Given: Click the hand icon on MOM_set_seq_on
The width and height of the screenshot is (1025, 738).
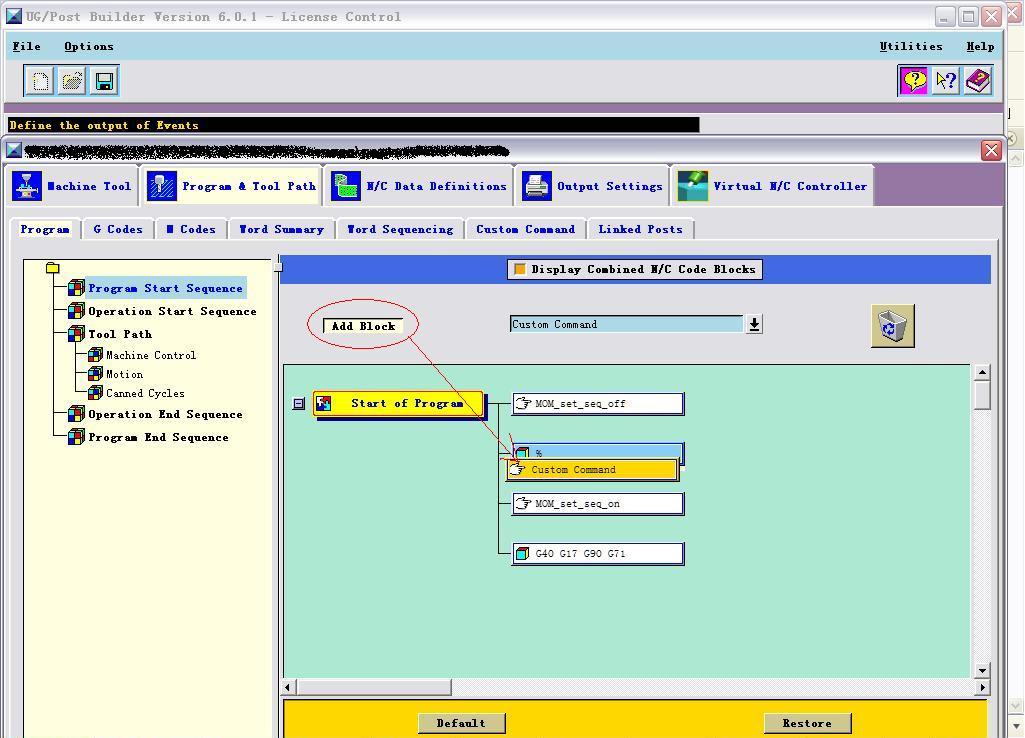Looking at the screenshot, I should (x=523, y=503).
